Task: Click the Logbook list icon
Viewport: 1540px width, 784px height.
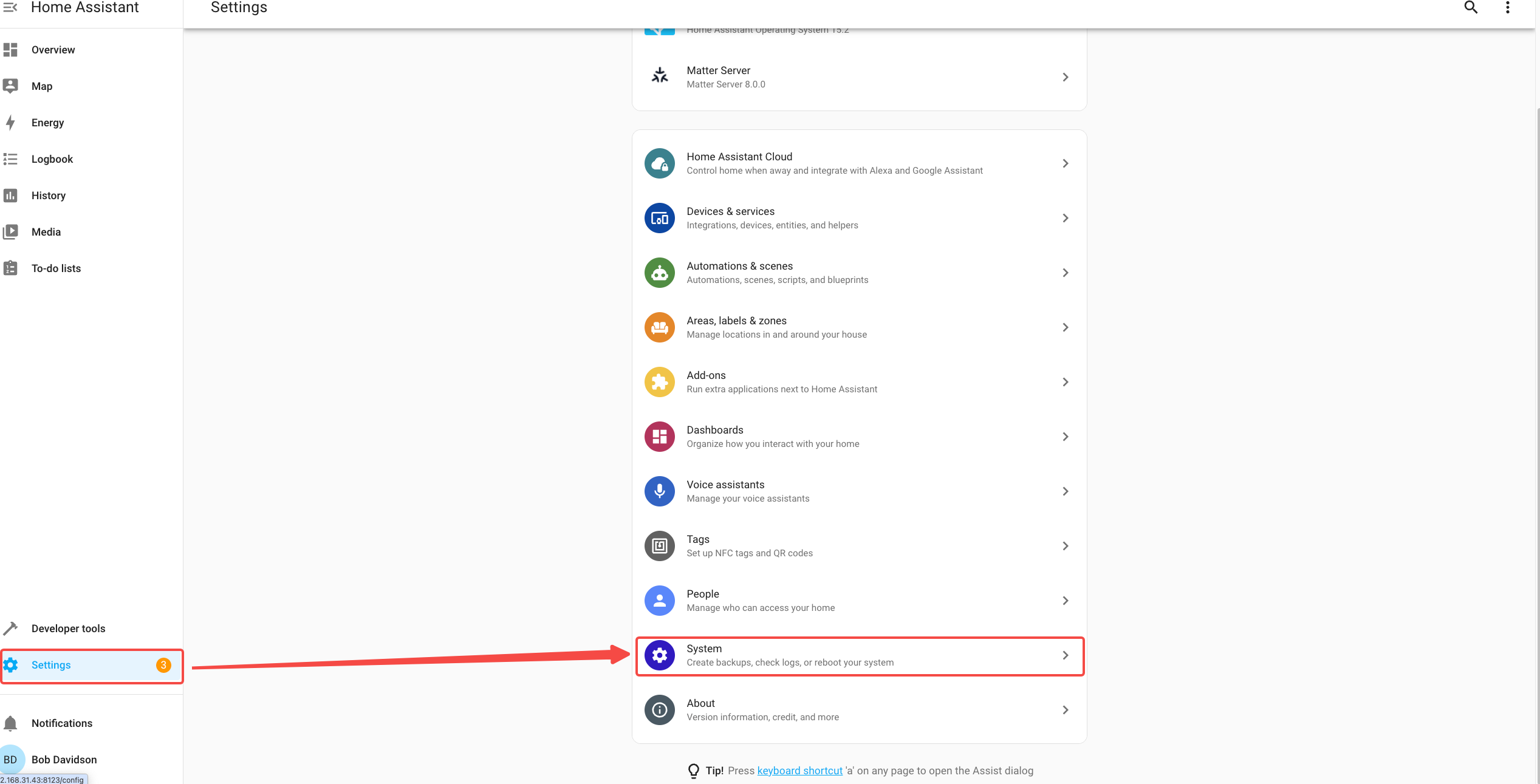Action: (x=10, y=159)
